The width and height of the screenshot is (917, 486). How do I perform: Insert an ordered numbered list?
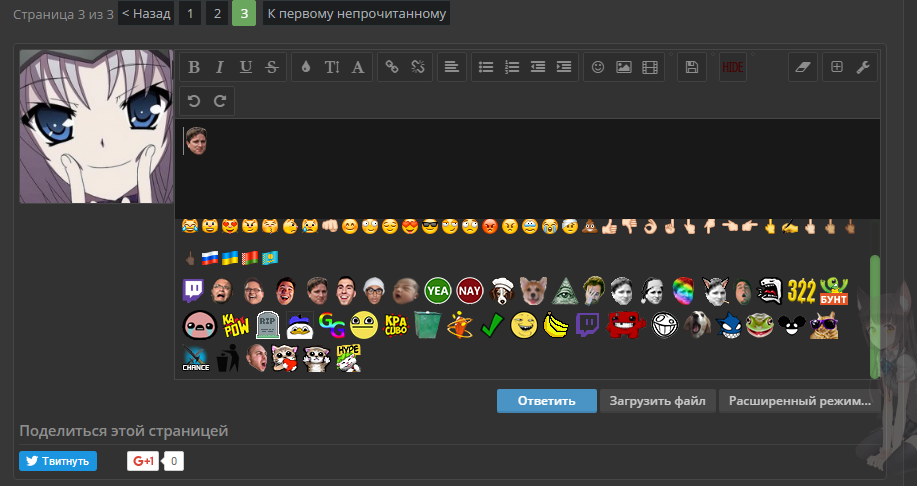pos(512,67)
